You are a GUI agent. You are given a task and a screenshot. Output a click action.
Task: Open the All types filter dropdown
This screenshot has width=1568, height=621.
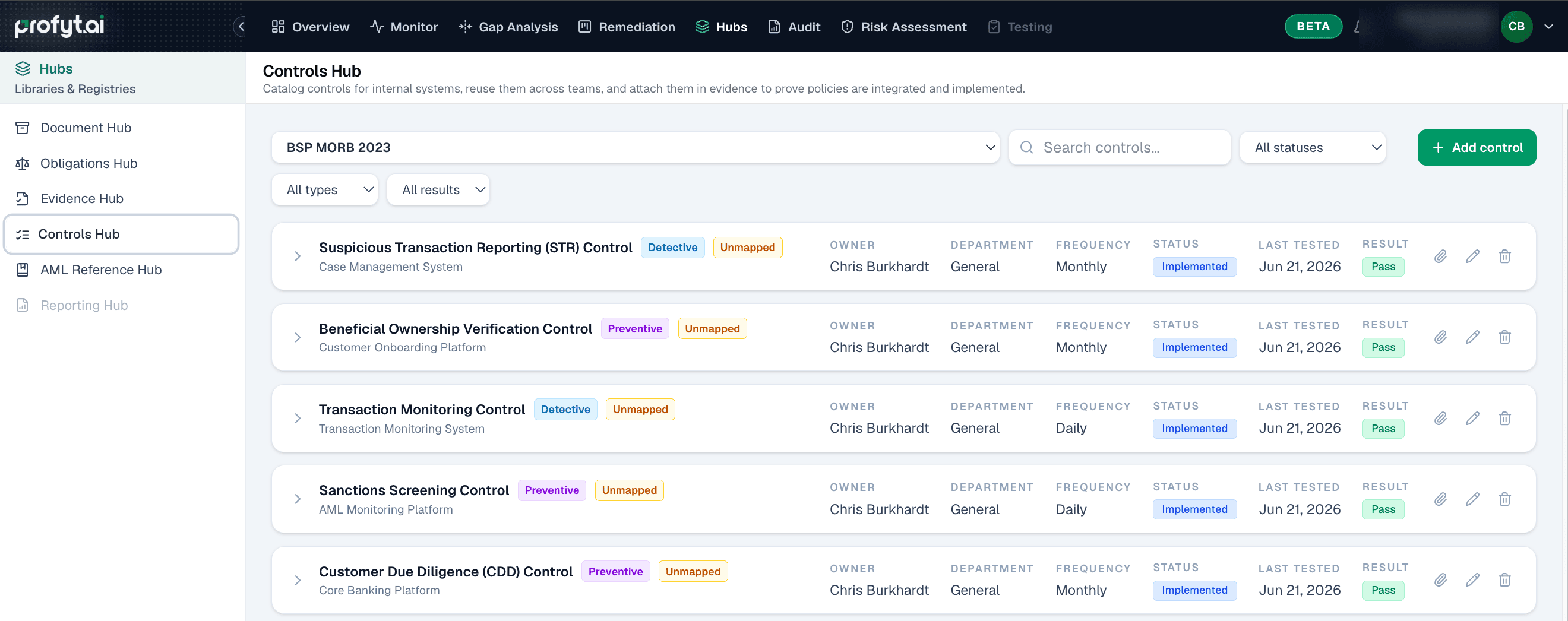coord(324,189)
